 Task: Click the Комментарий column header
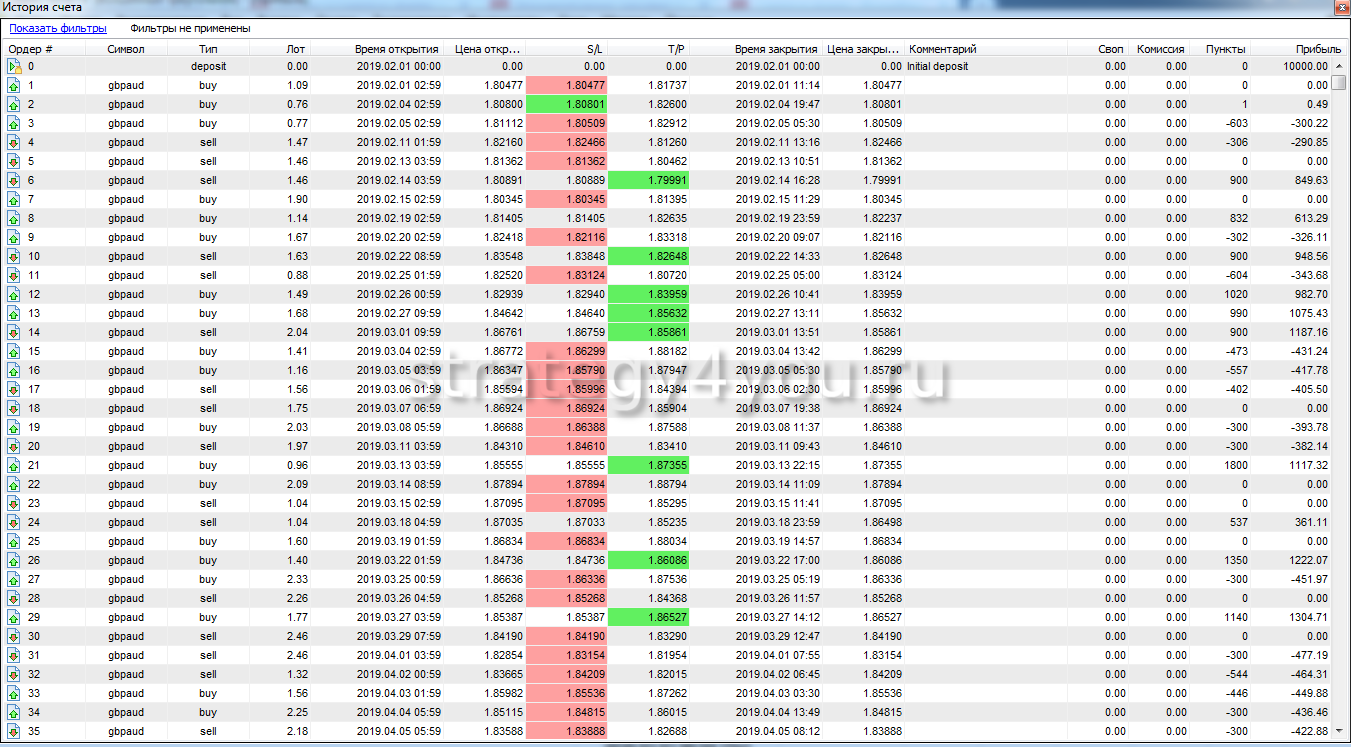click(x=942, y=48)
